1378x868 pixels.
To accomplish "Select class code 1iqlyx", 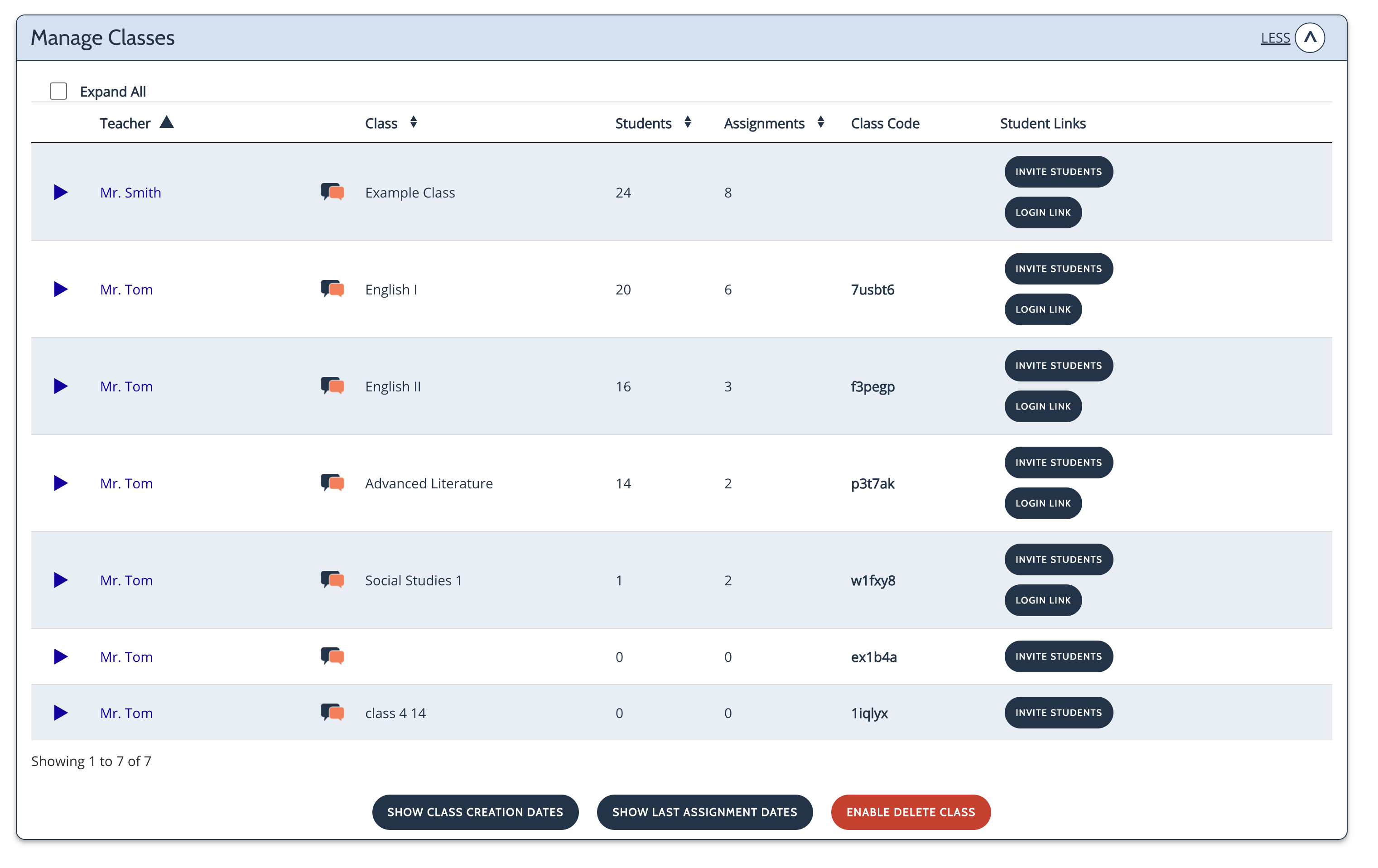I will (869, 713).
